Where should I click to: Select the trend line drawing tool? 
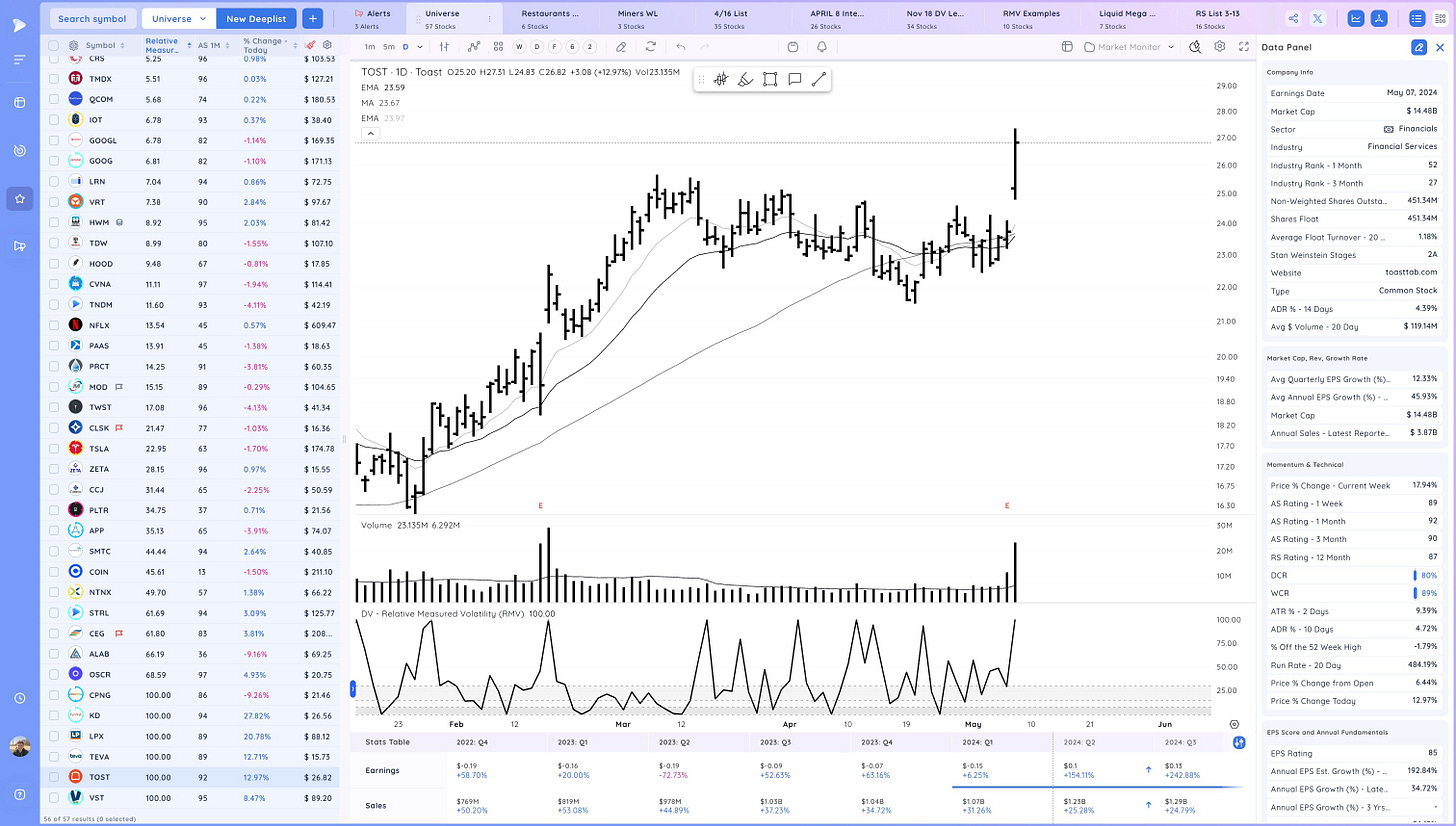(819, 80)
